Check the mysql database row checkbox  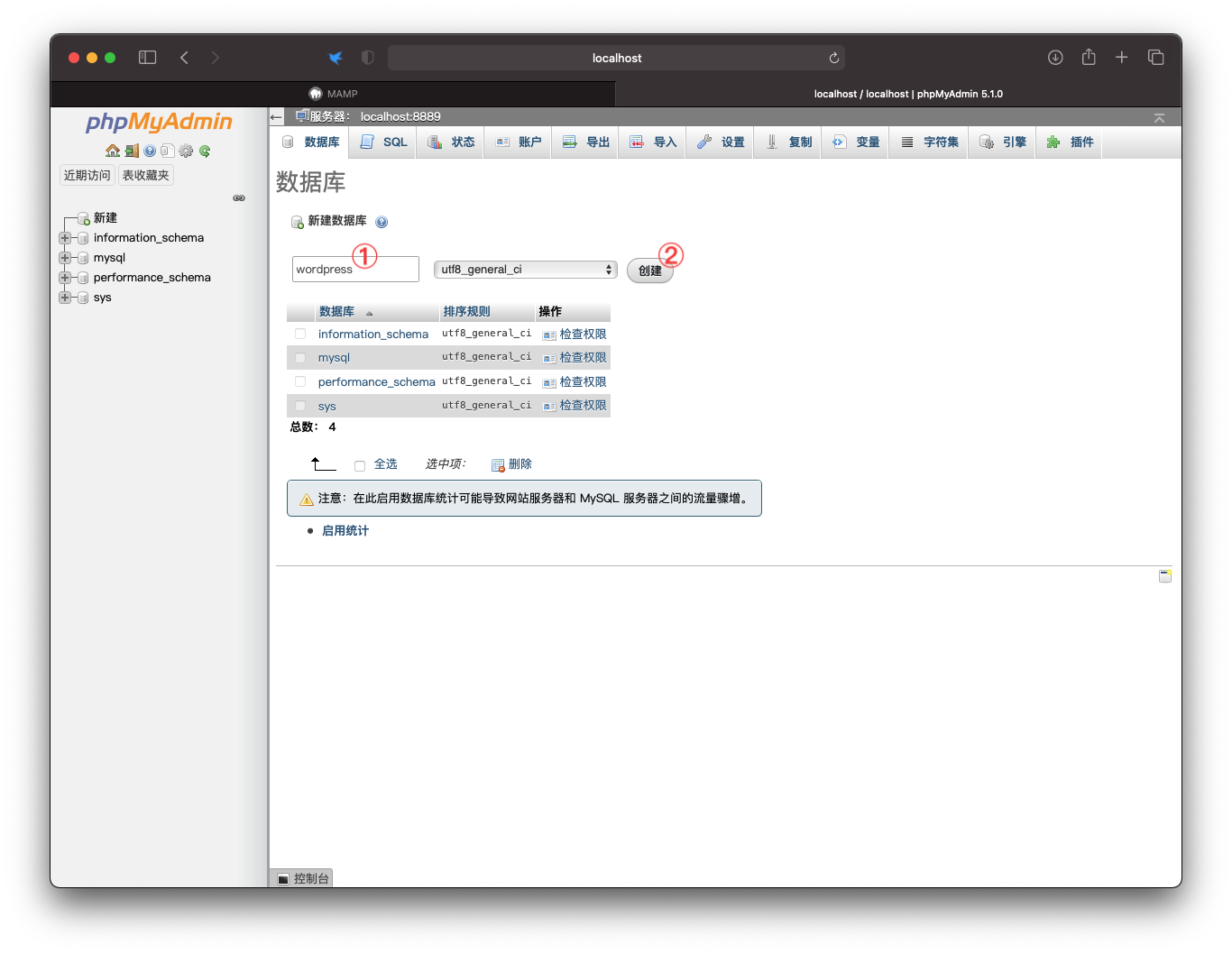click(300, 358)
